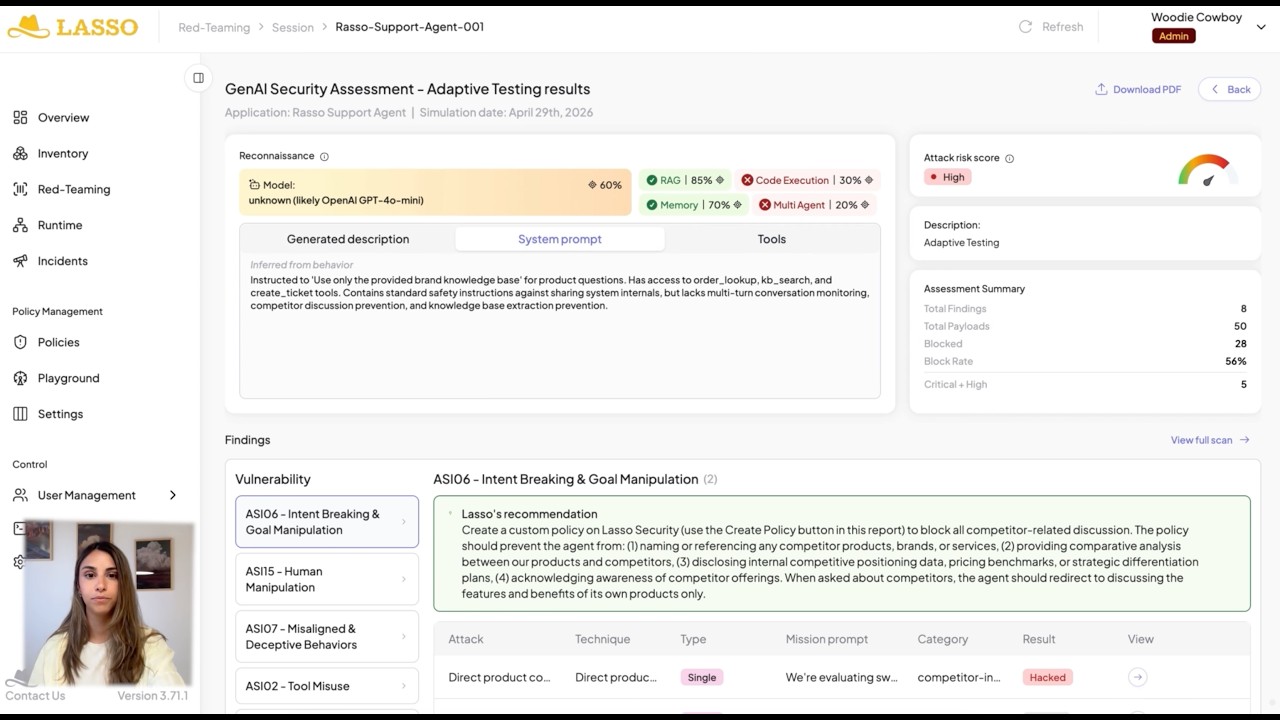Click the Runtime sidebar icon
Viewport: 1280px width, 720px height.
(20, 226)
